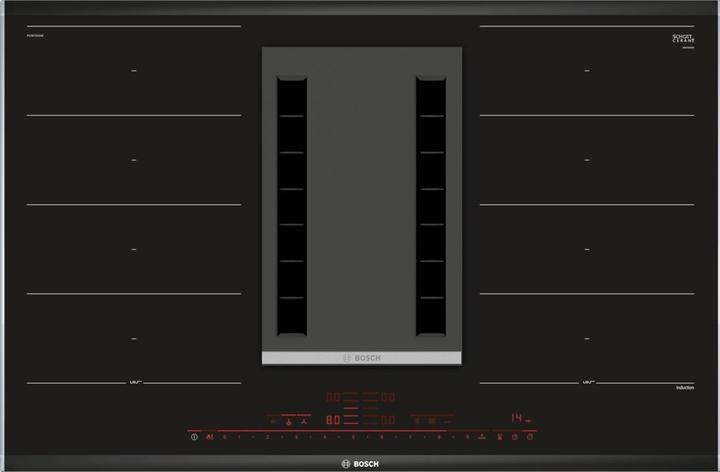
Task: Select the PowerBoost icon right of level 9
Action: point(482,437)
